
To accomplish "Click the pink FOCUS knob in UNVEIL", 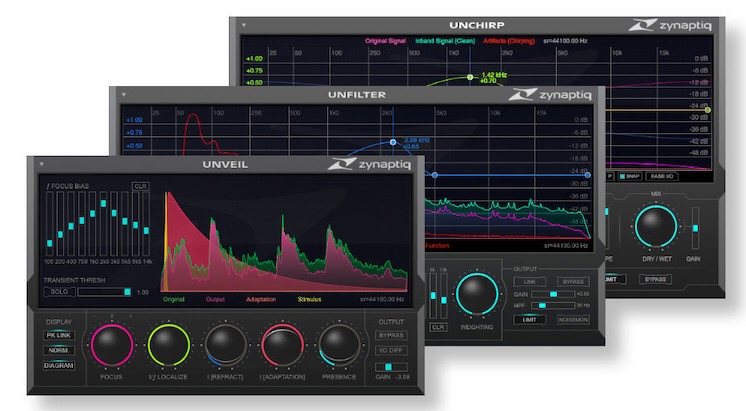I will click(x=111, y=345).
